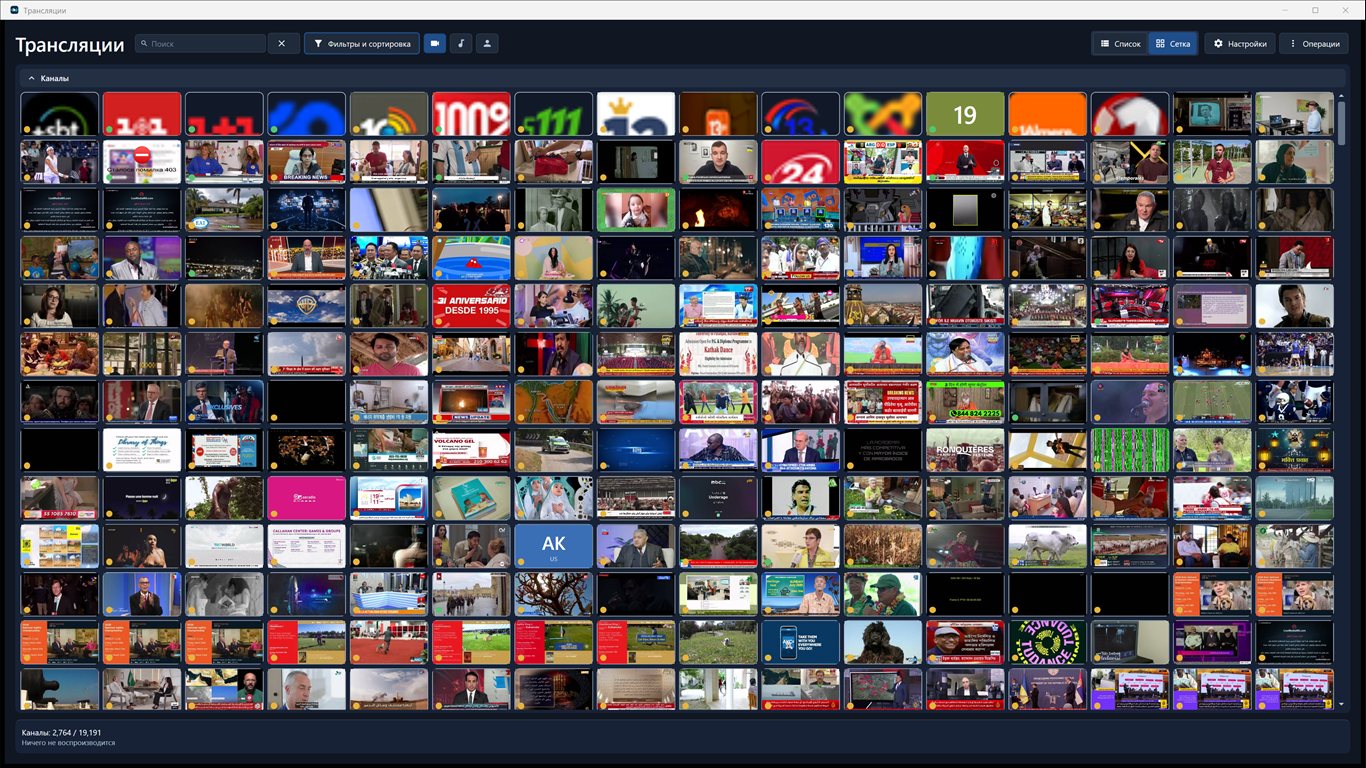Toggle the person icon filter
Viewport: 1366px width, 768px height.
click(x=487, y=44)
